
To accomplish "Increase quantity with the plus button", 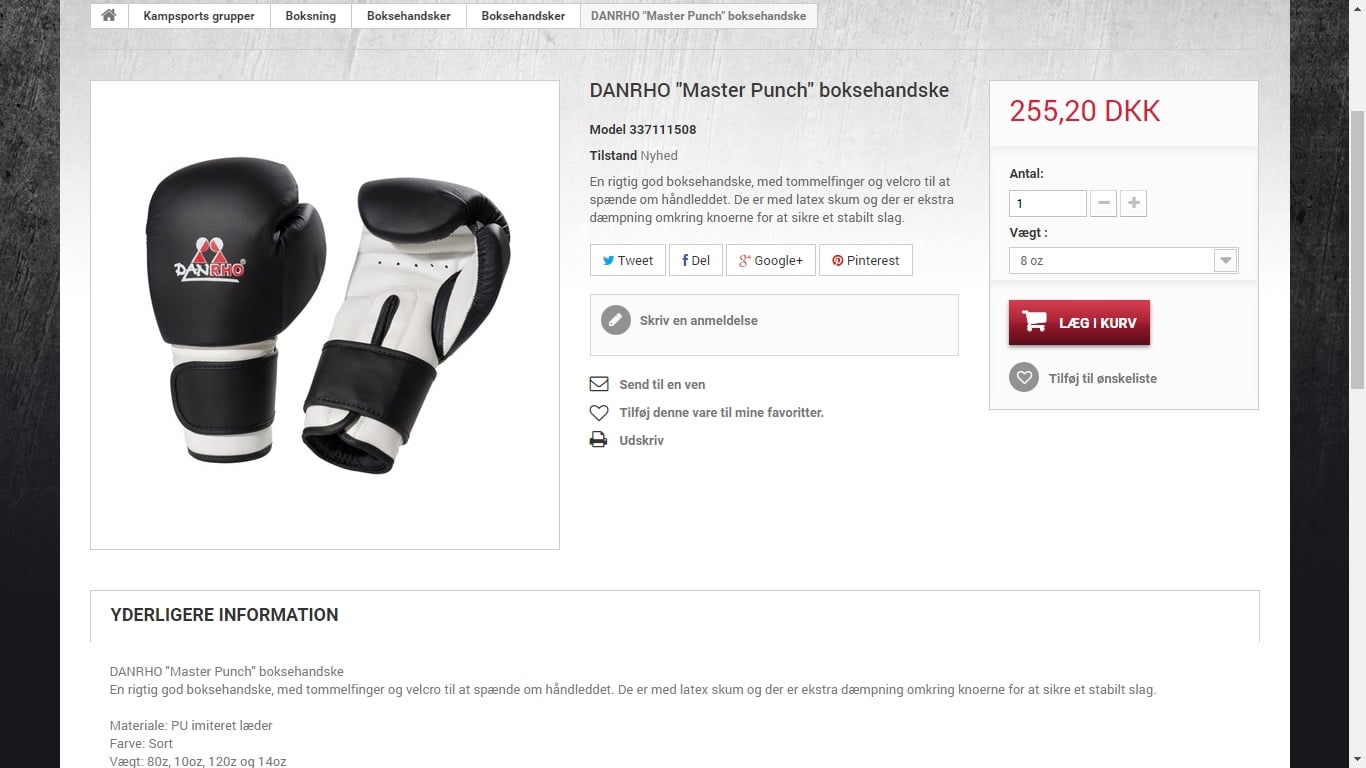I will pyautogui.click(x=1133, y=203).
